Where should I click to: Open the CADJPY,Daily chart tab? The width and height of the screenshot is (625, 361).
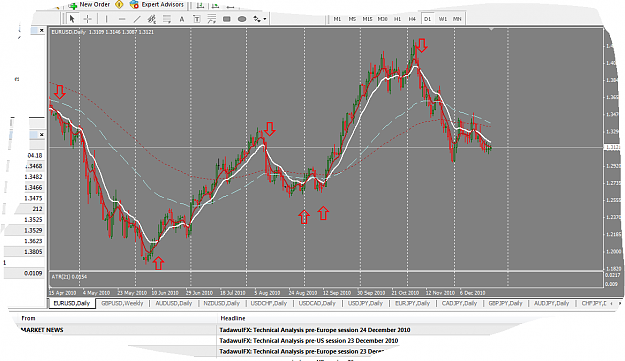pos(459,303)
